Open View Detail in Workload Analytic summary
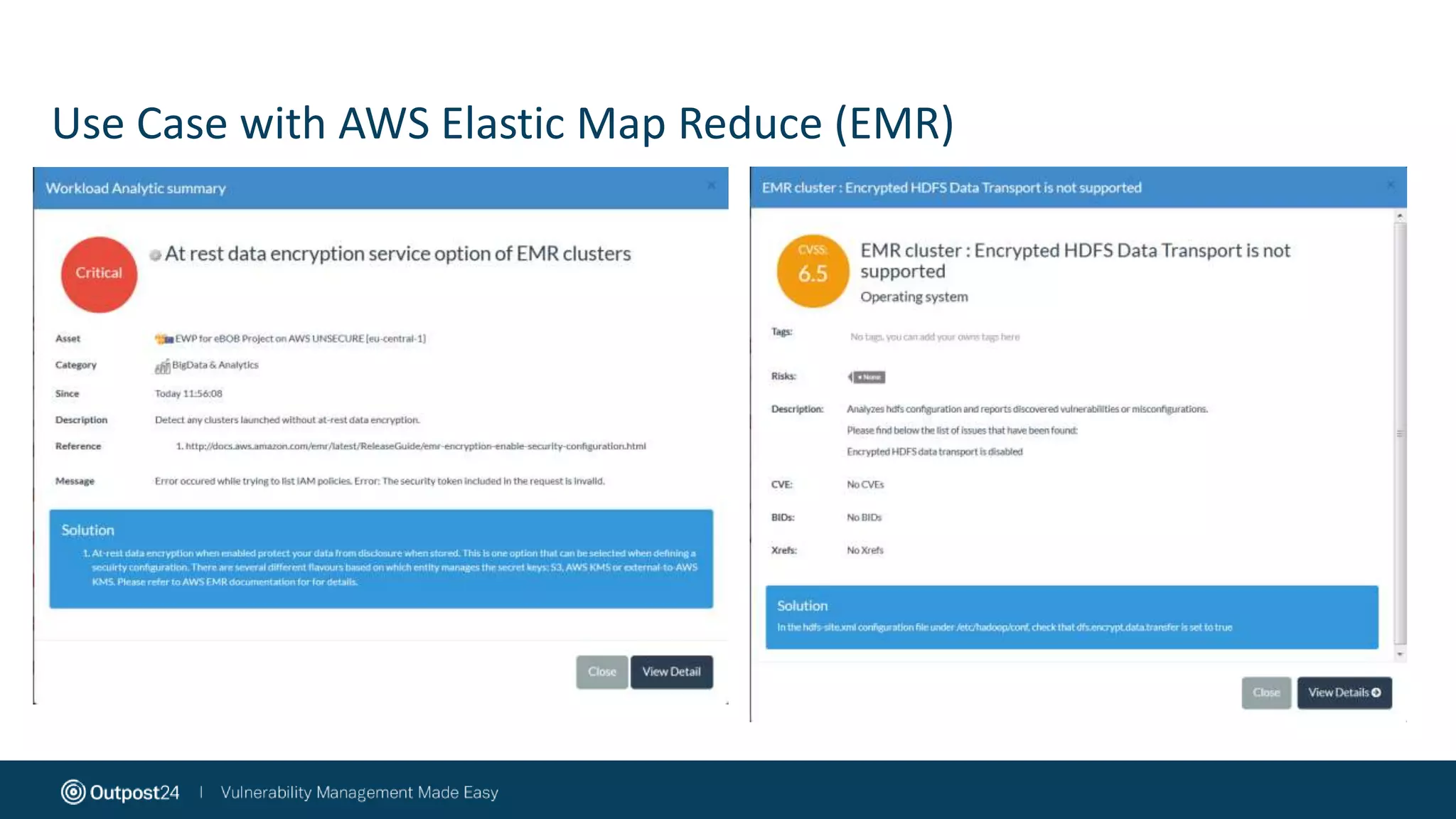 point(671,672)
